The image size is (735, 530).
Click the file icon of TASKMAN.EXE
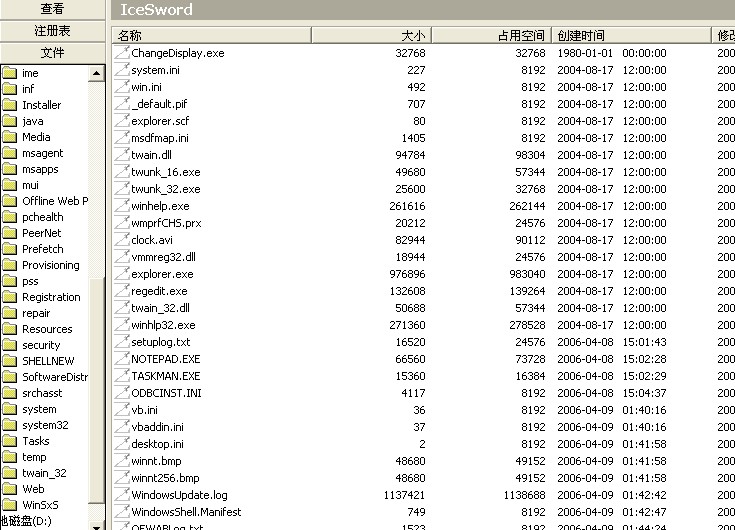point(122,375)
